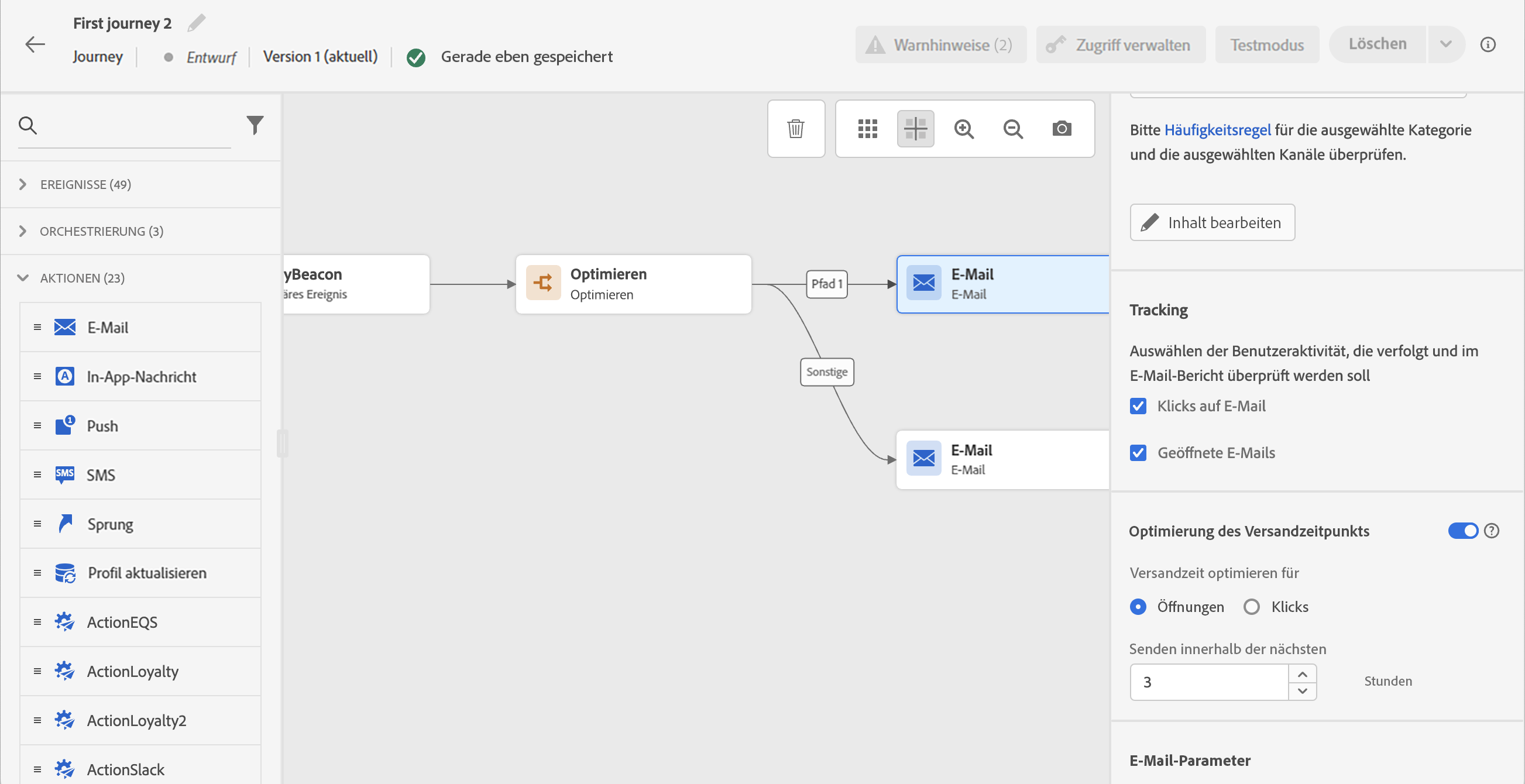Click the pencil icon to rename journey
This screenshot has width=1525, height=784.
click(x=196, y=23)
